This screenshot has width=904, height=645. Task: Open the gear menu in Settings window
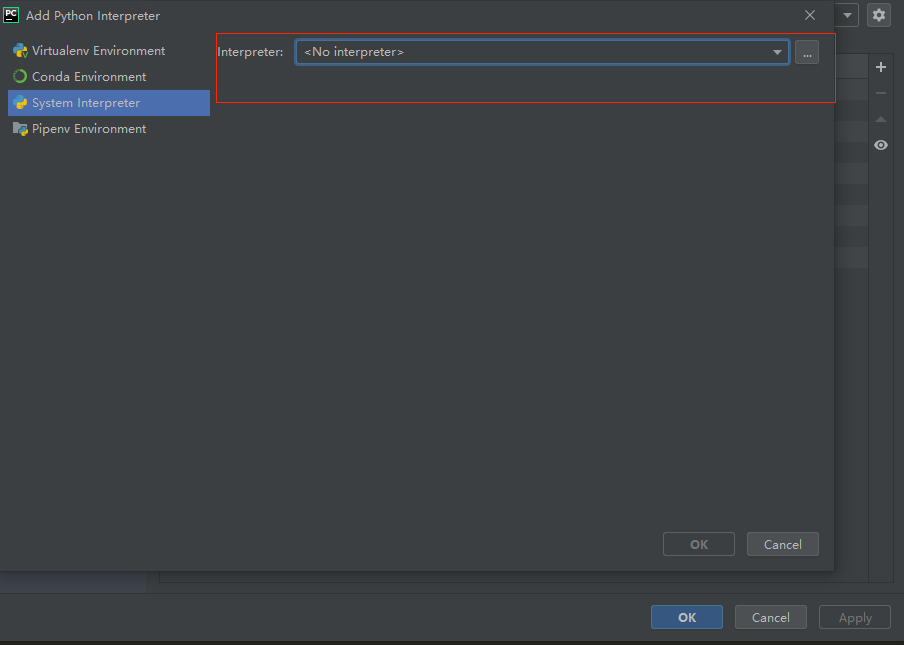point(879,15)
